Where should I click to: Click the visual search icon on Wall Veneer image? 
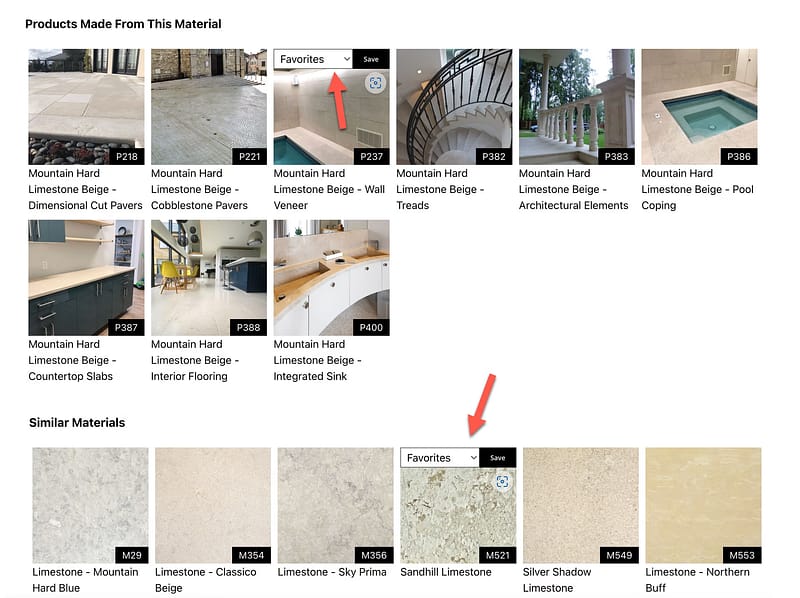click(376, 83)
